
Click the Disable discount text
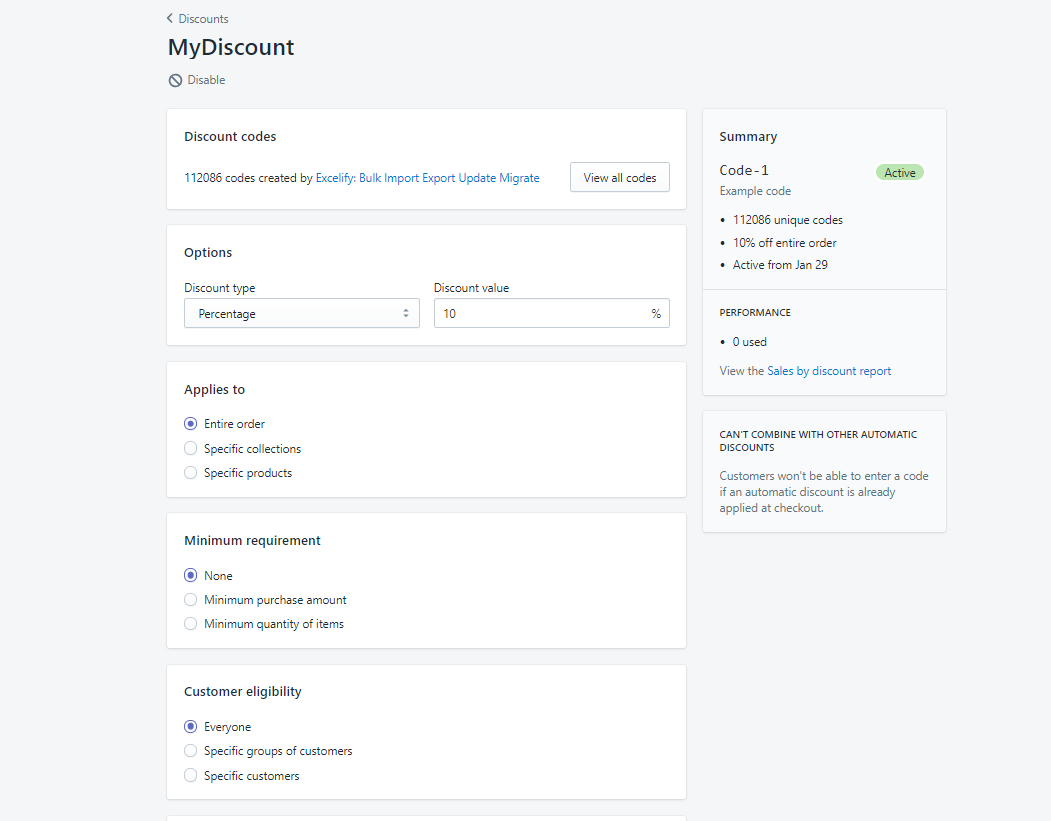[206, 80]
